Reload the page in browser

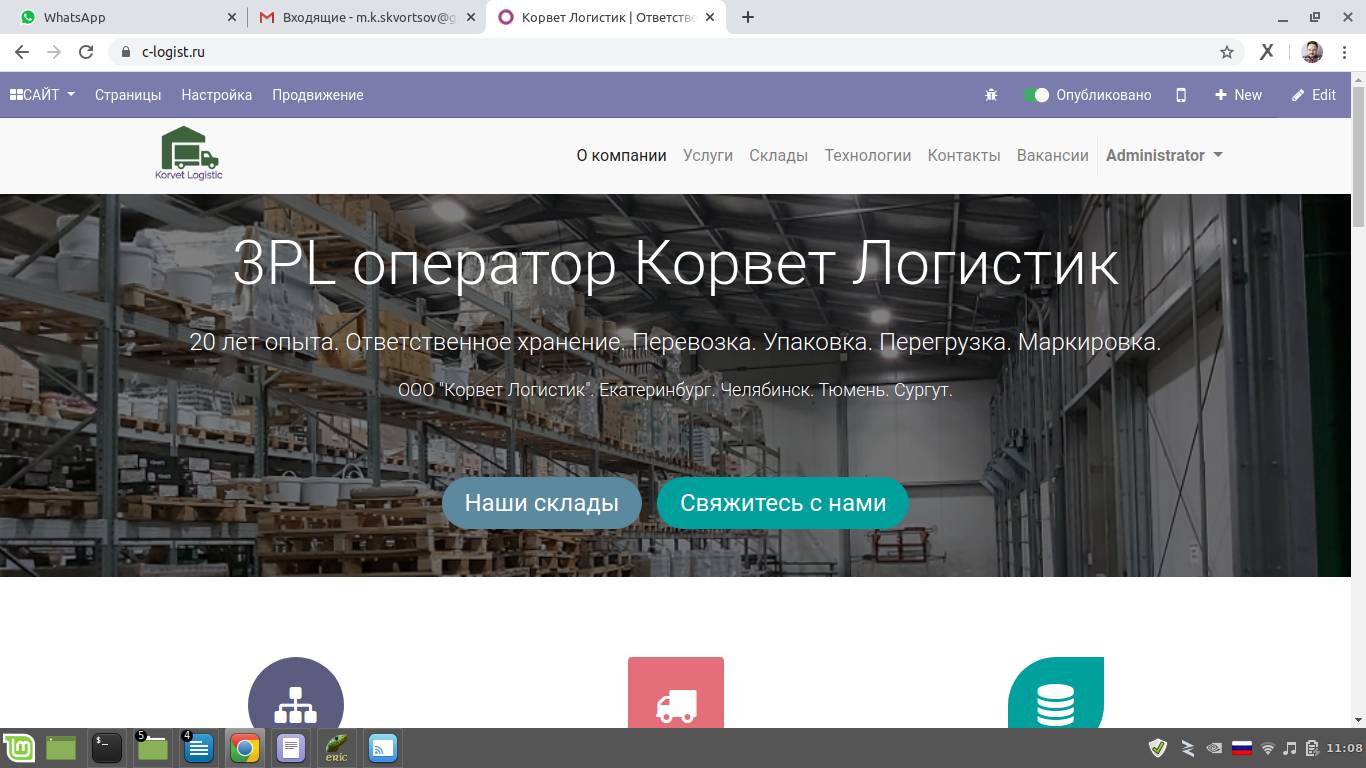86,52
